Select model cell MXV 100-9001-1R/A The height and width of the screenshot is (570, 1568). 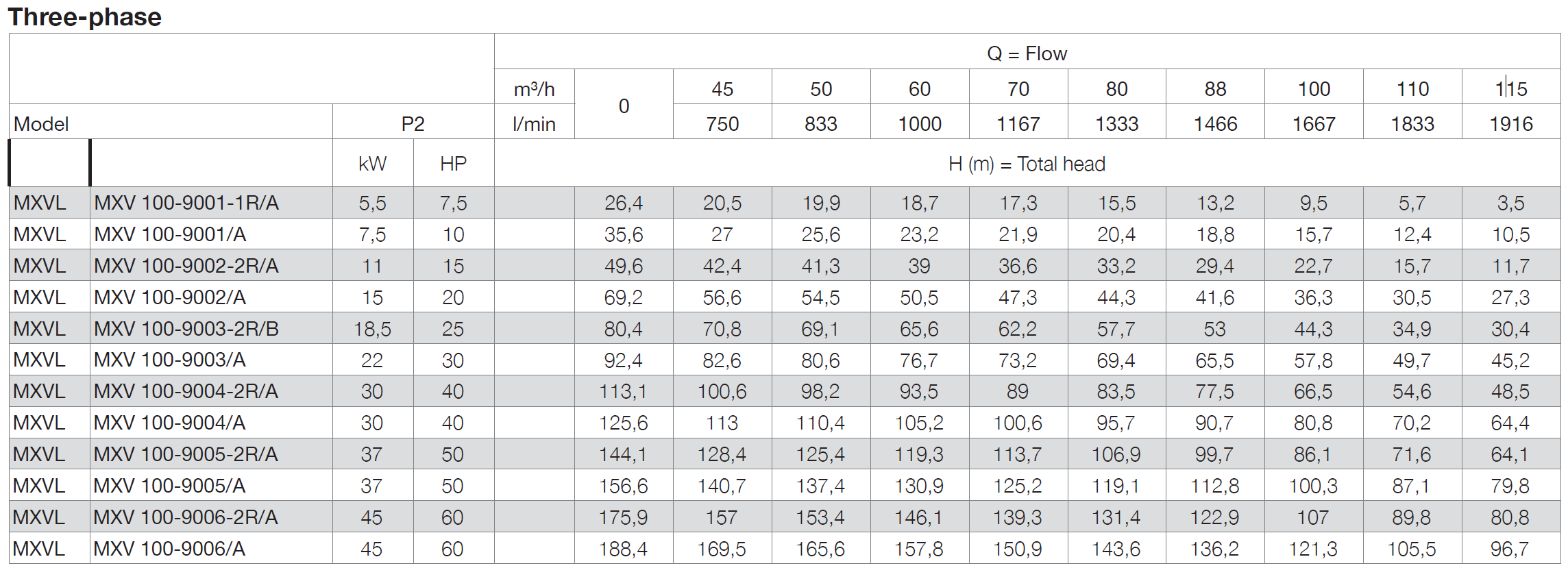186,203
